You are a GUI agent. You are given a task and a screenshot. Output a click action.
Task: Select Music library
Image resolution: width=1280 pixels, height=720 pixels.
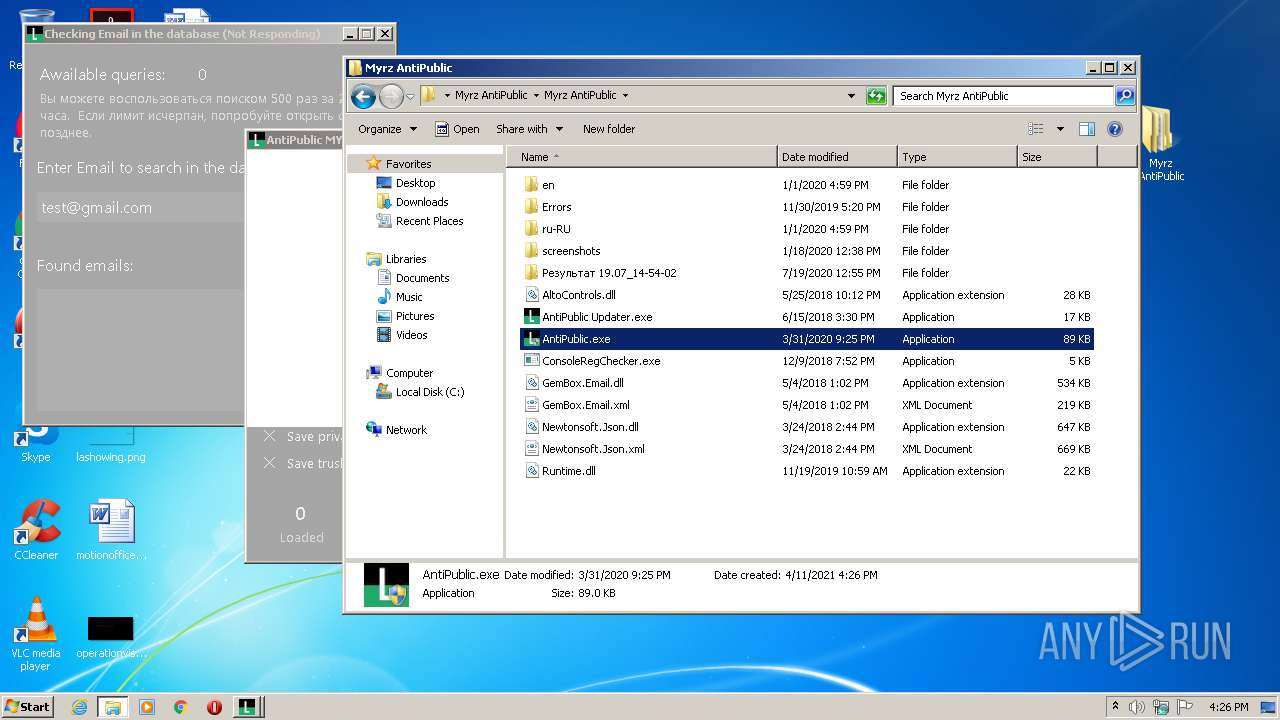tap(409, 297)
